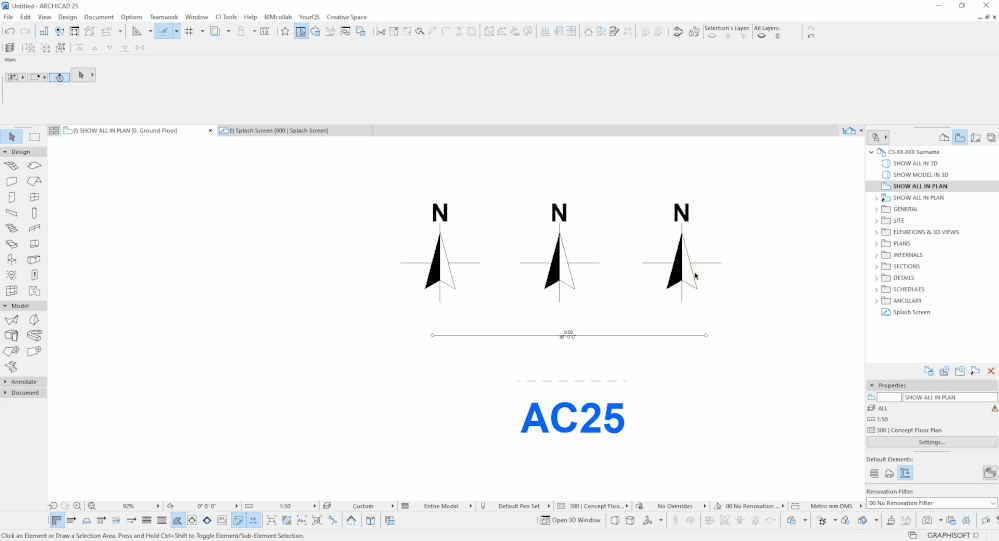Switch to the Splash Screen tab
Screen dimensions: 999x541
[295, 131]
